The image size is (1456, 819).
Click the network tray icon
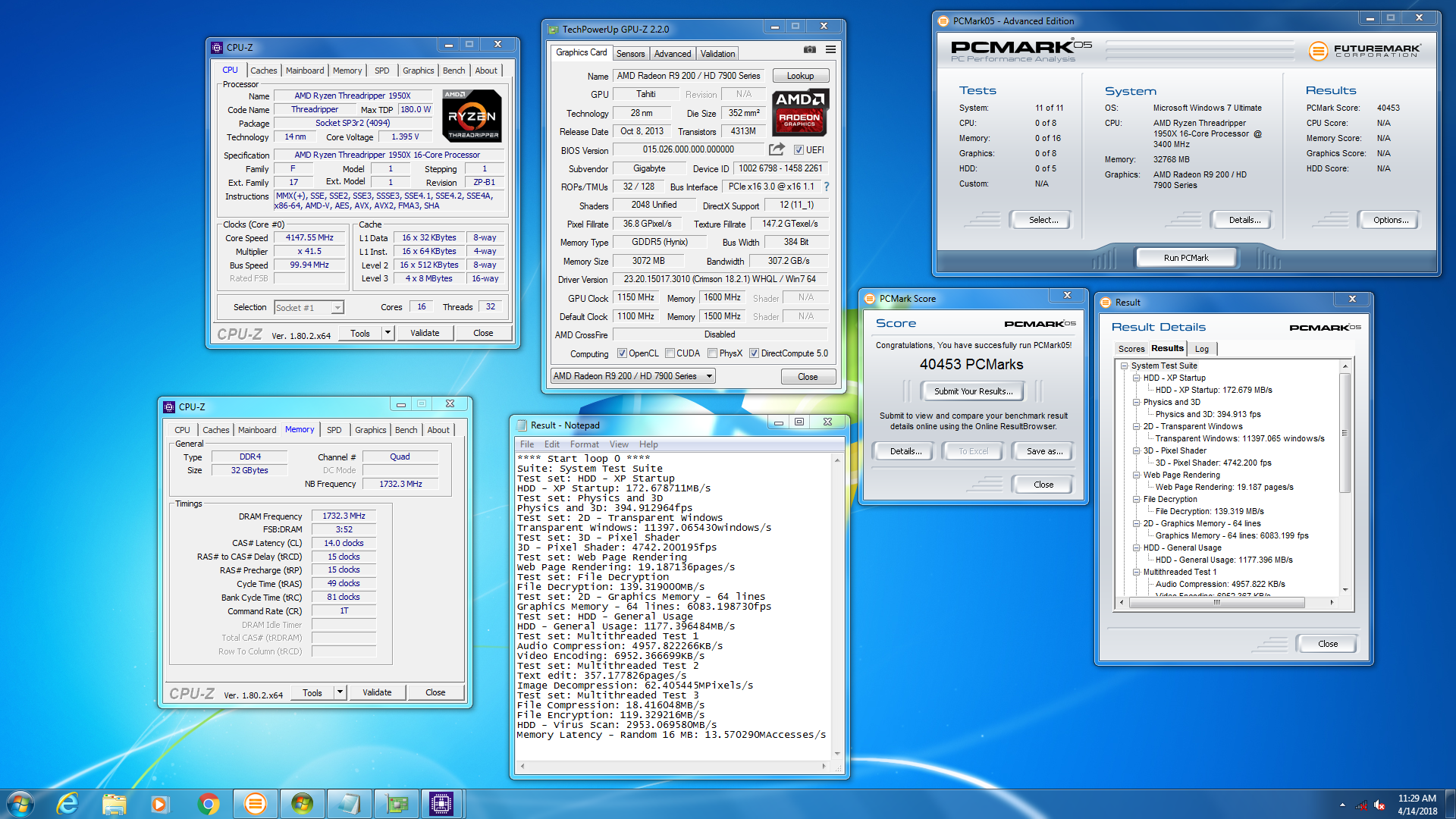click(1361, 805)
